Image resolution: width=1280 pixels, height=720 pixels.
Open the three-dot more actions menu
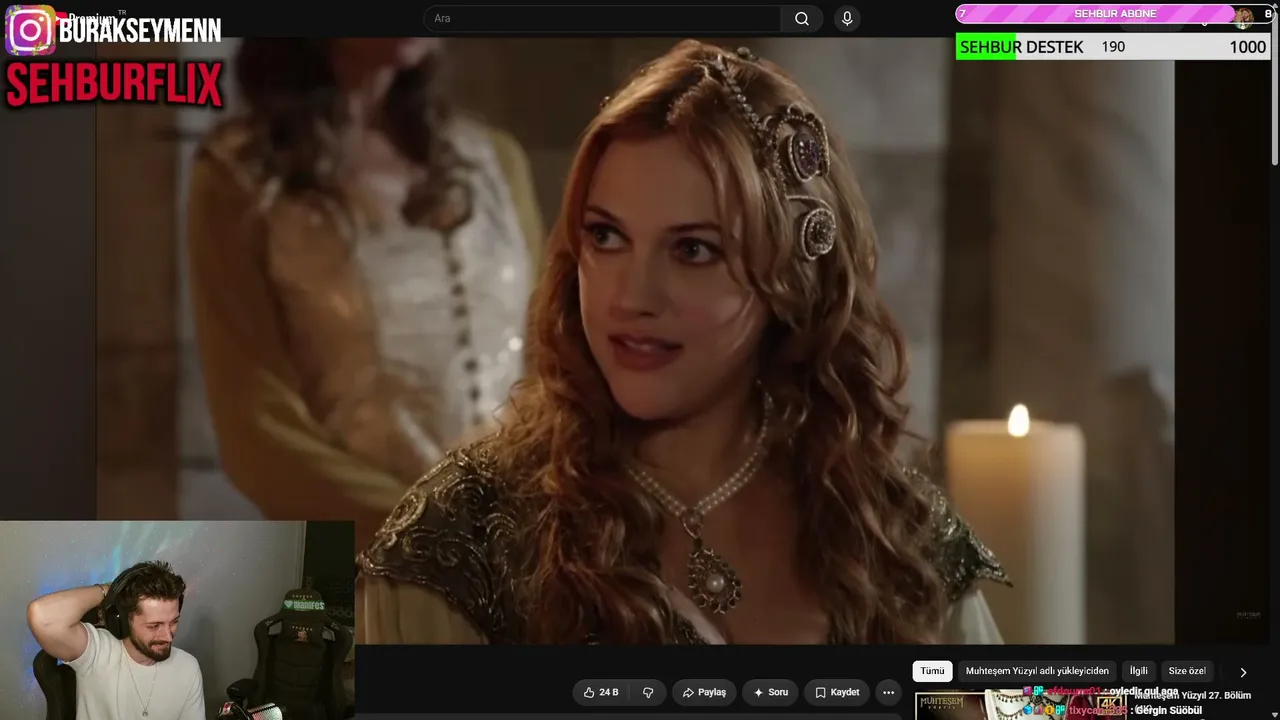click(x=888, y=692)
